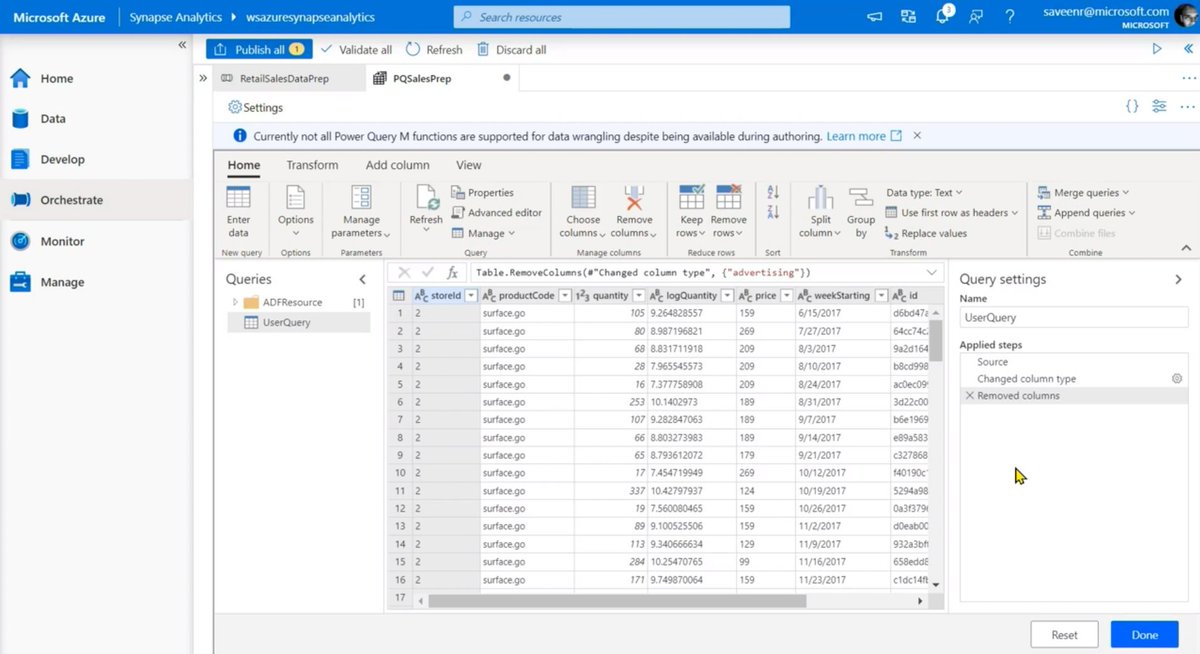This screenshot has height=654, width=1200.
Task: Expand the formula bar
Action: [x=932, y=272]
